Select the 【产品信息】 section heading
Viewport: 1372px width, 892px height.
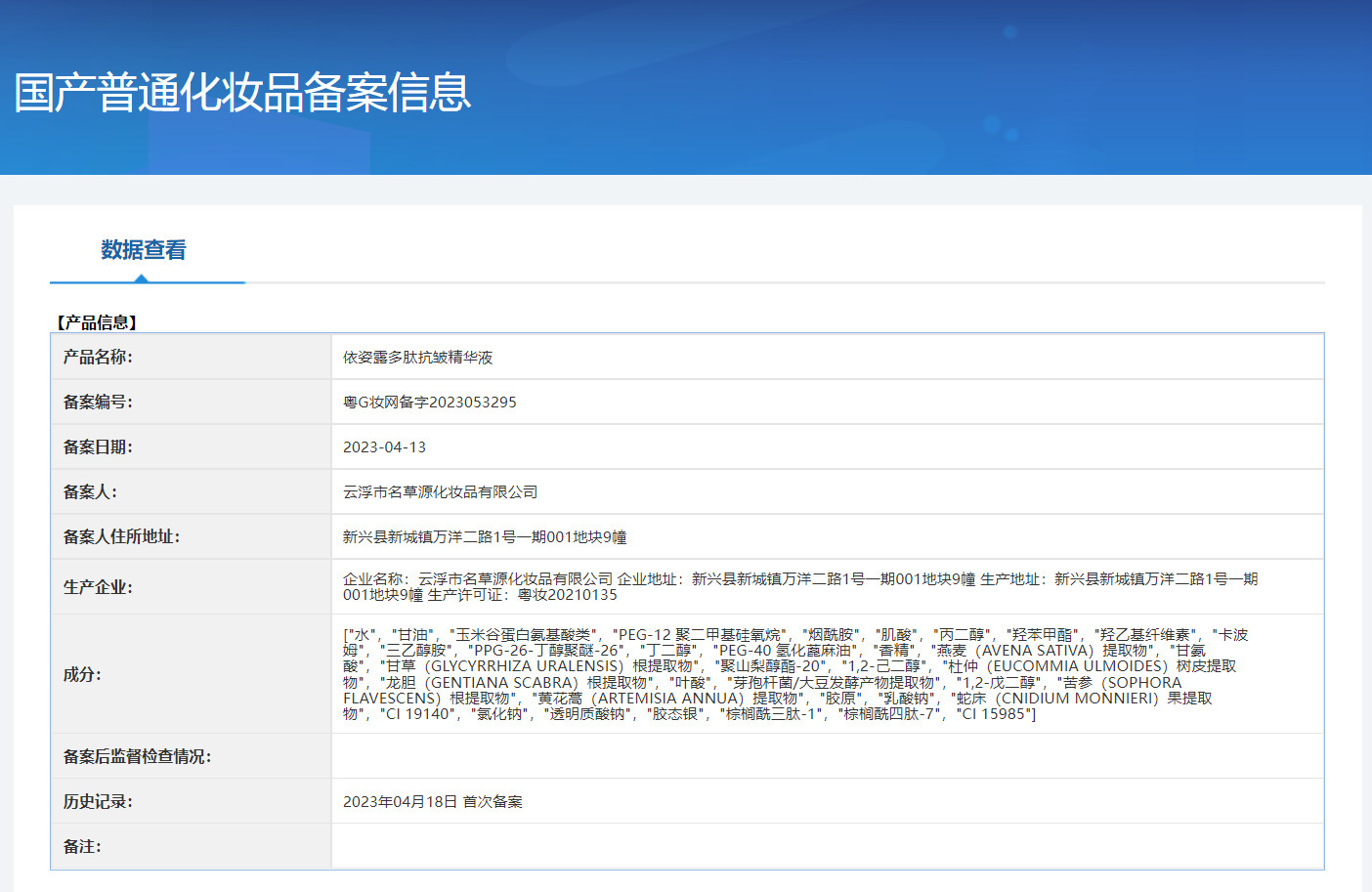(97, 322)
